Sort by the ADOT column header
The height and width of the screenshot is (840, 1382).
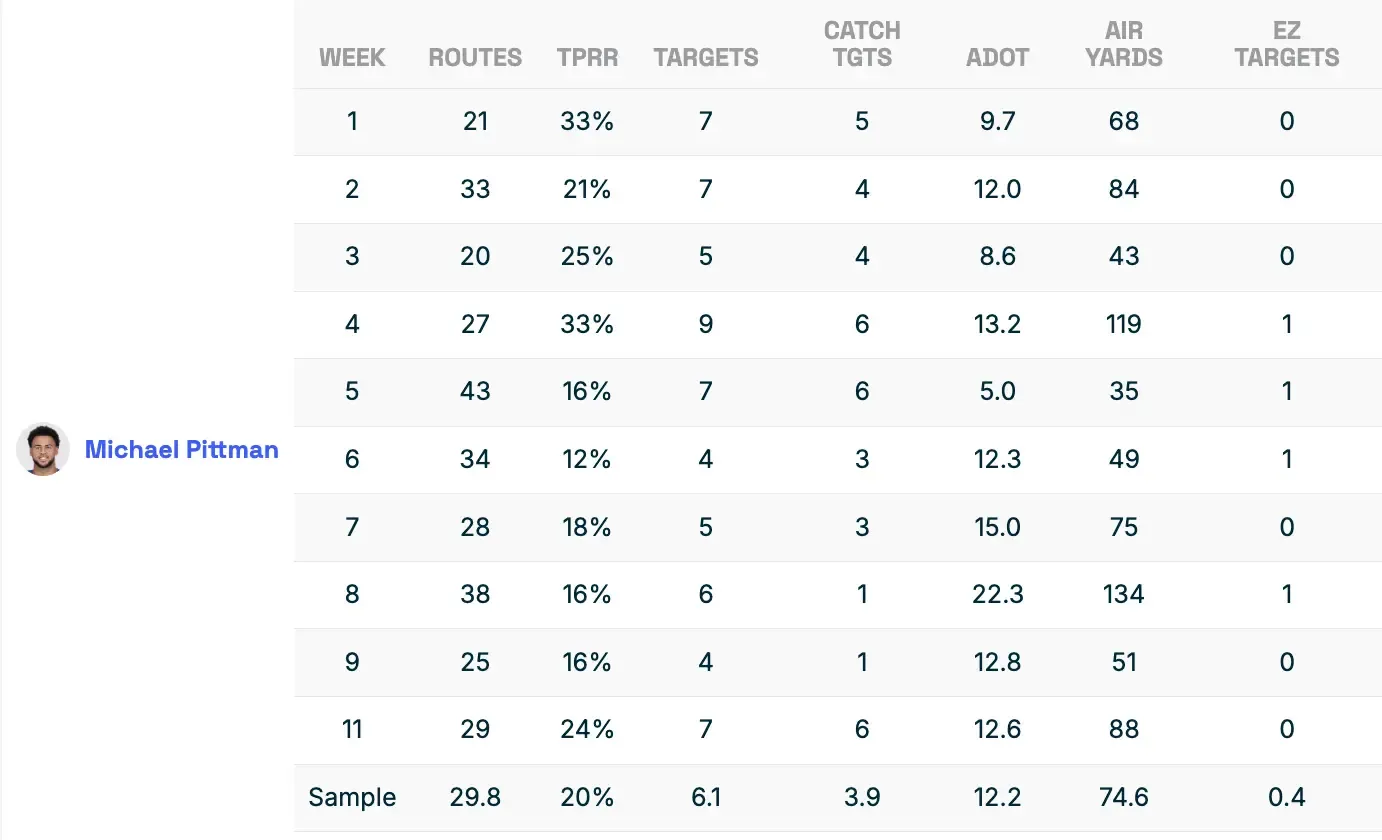[x=997, y=58]
